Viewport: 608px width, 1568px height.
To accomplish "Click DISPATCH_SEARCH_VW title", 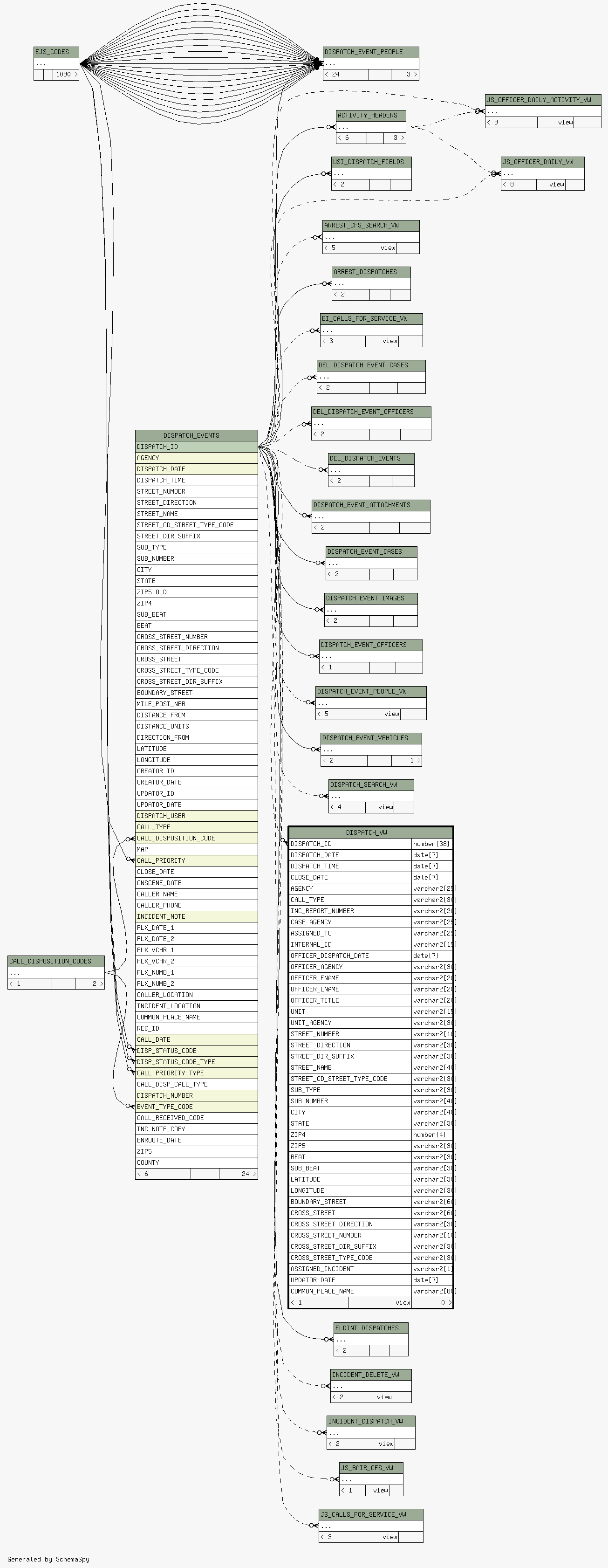I will (371, 784).
